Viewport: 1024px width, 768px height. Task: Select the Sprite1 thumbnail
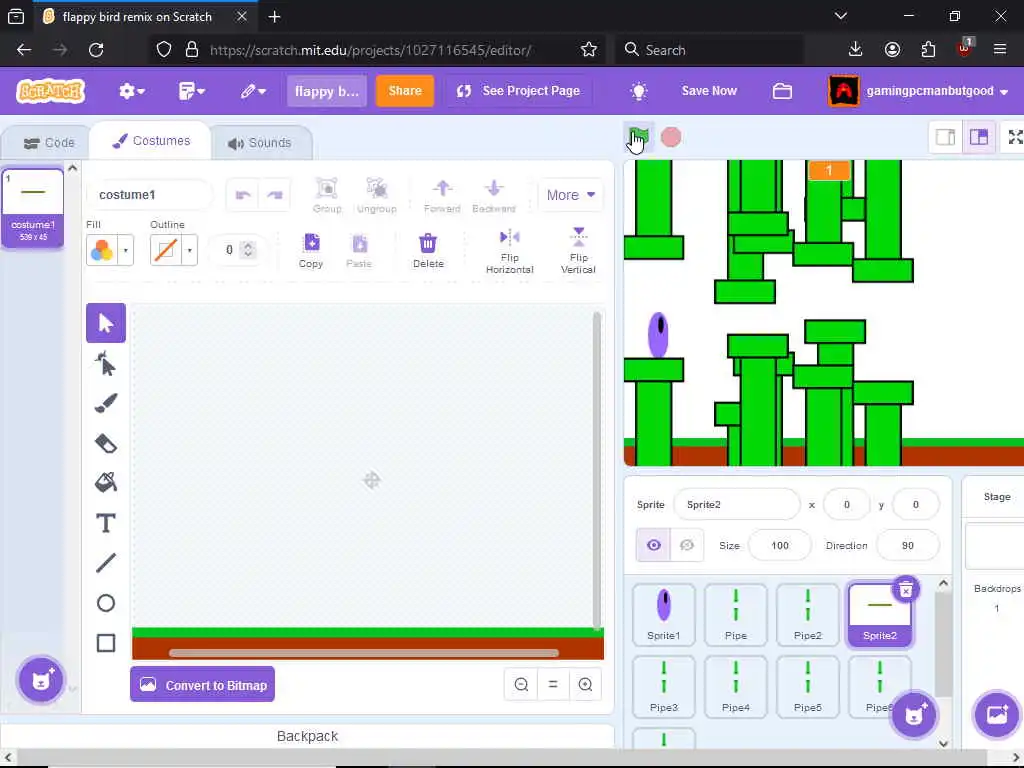click(664, 615)
